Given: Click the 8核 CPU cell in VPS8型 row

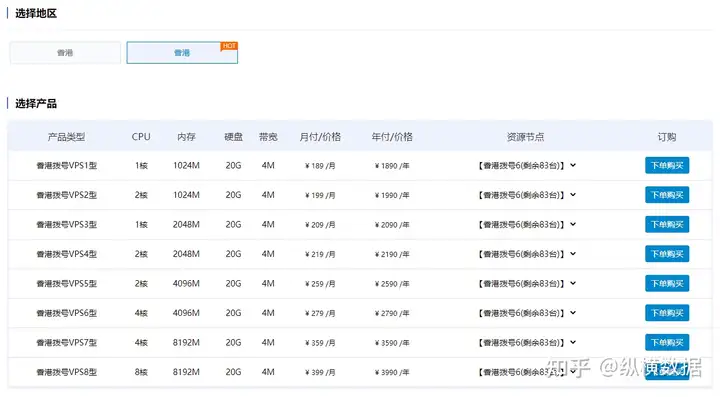Looking at the screenshot, I should (141, 372).
